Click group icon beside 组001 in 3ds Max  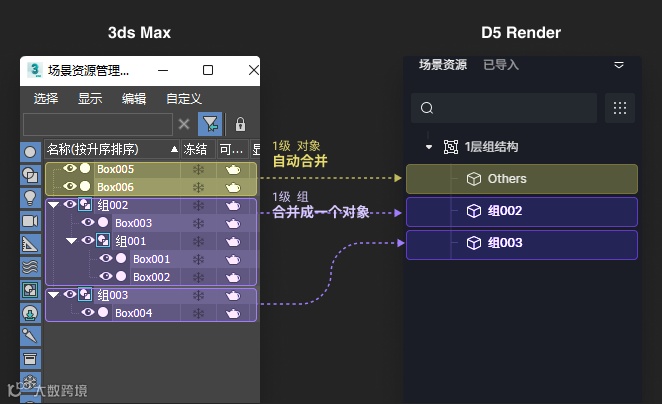pos(103,241)
